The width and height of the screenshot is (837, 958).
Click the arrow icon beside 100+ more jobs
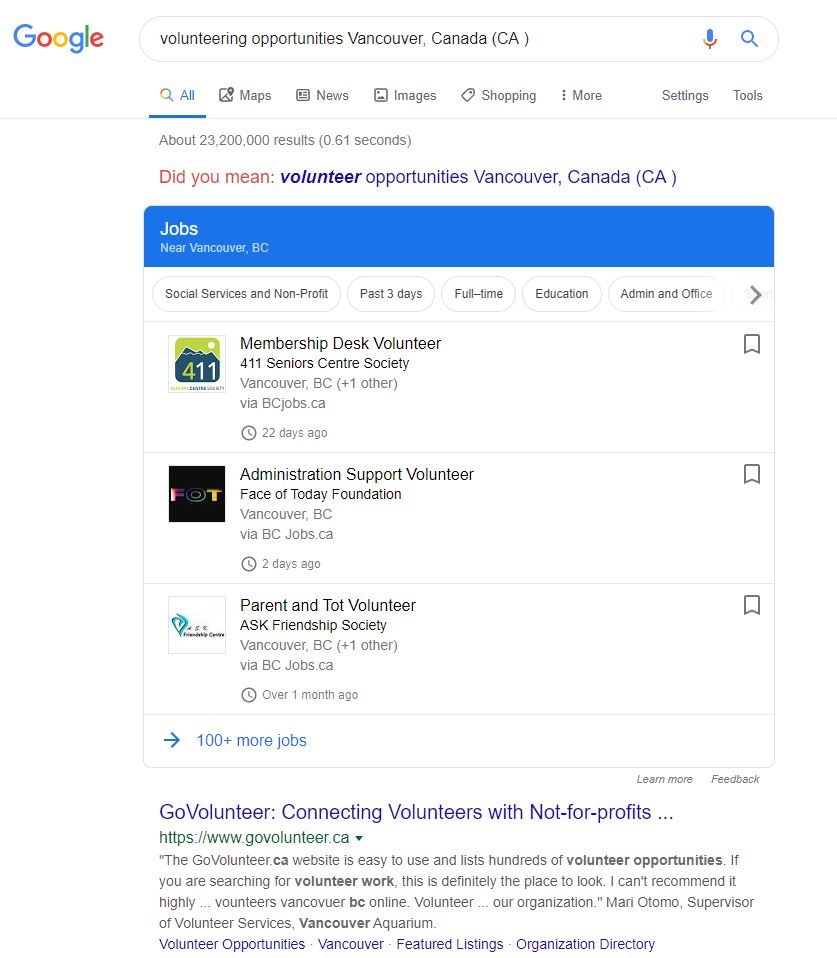(x=172, y=740)
